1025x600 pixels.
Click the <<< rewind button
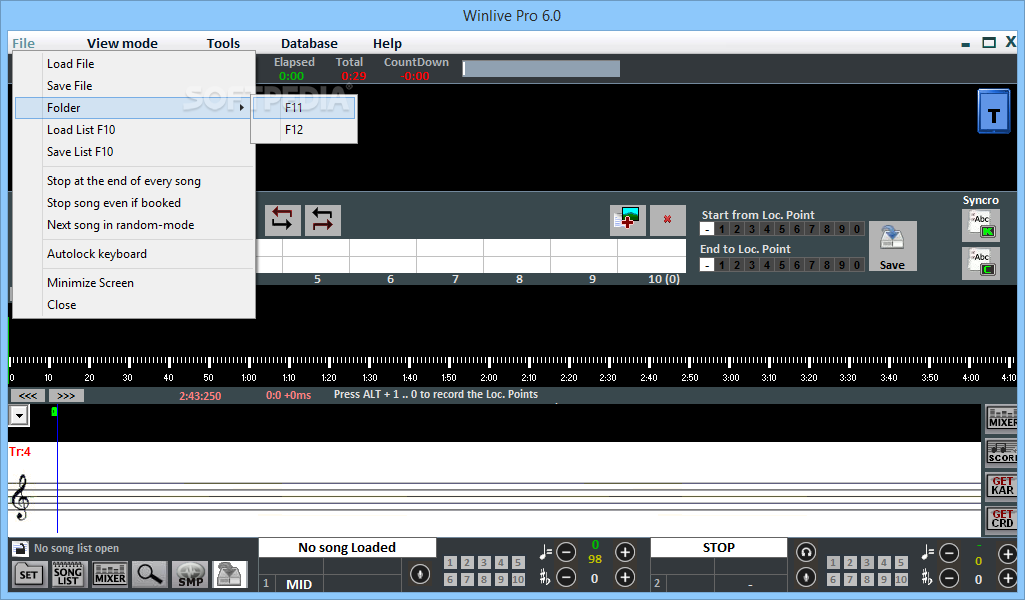[x=28, y=395]
